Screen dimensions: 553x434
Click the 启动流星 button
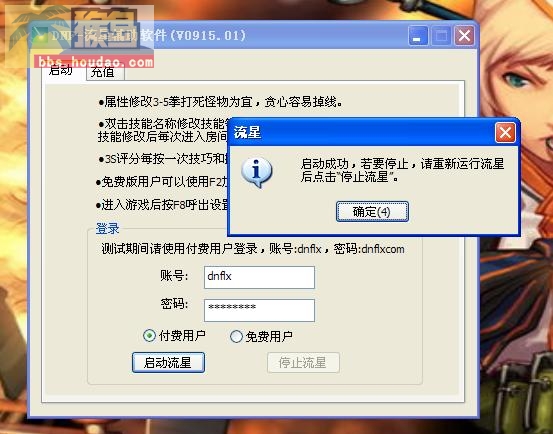(168, 362)
